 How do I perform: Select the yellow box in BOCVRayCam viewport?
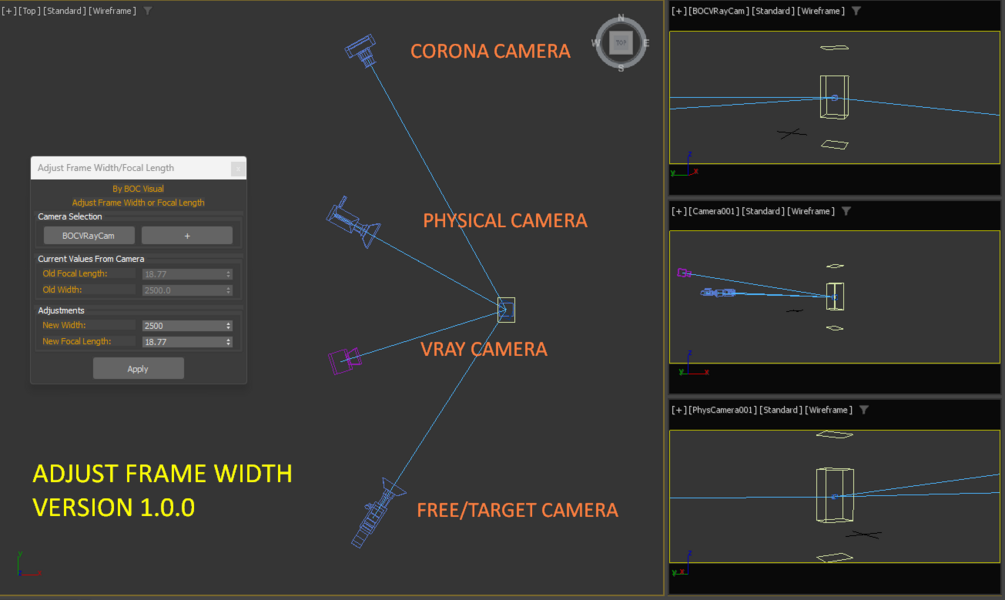[x=835, y=97]
